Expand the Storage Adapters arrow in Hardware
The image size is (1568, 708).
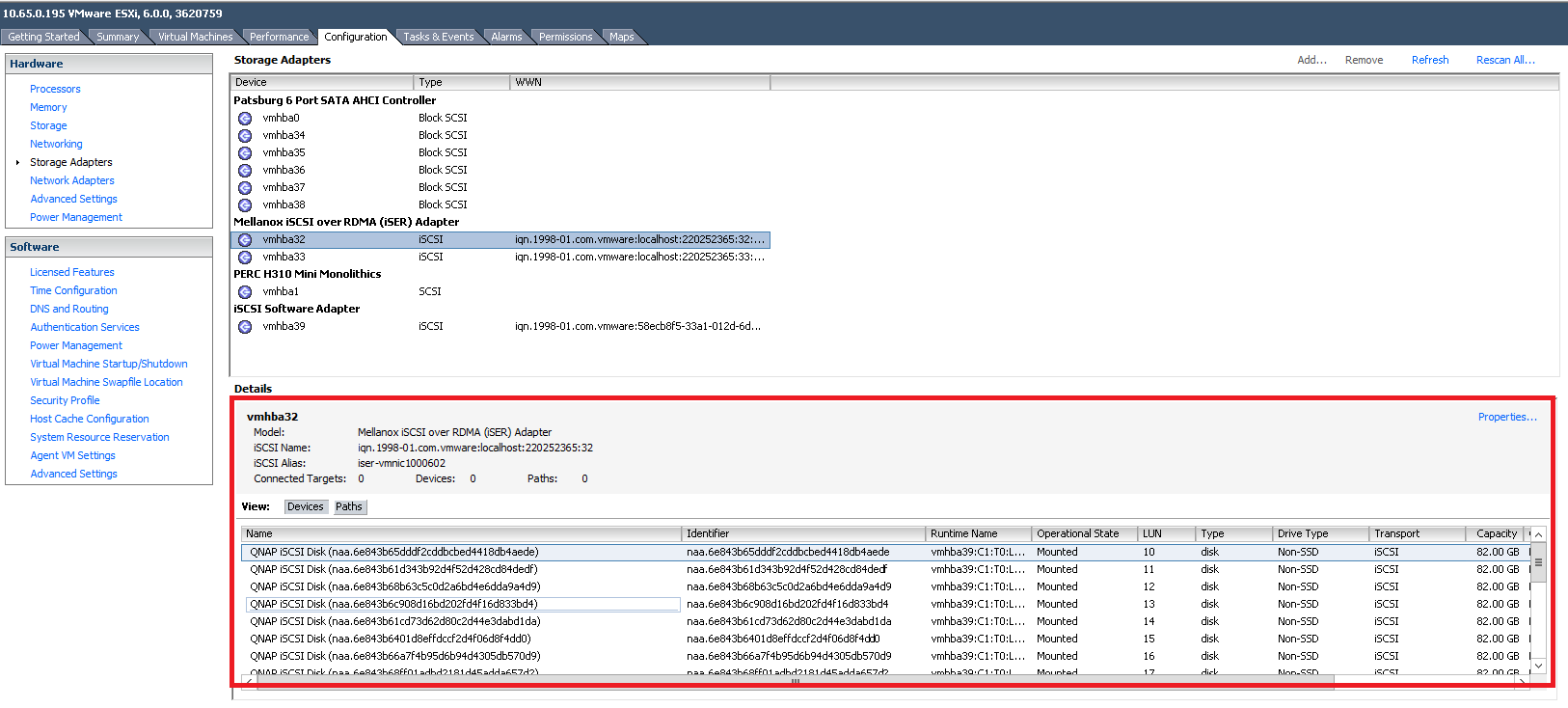pyautogui.click(x=17, y=163)
